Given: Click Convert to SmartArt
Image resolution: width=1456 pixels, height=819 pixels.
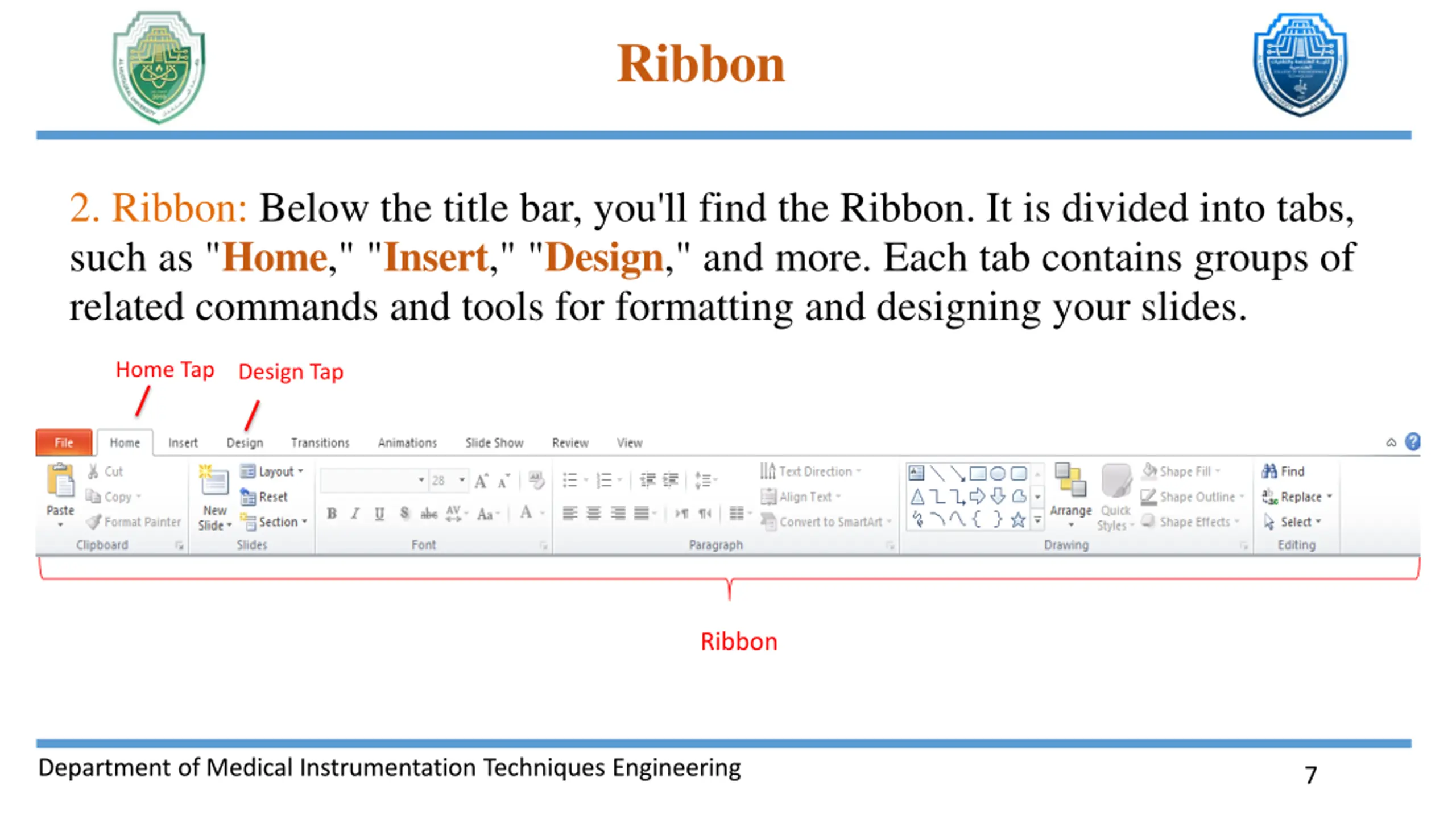Looking at the screenshot, I should point(826,522).
